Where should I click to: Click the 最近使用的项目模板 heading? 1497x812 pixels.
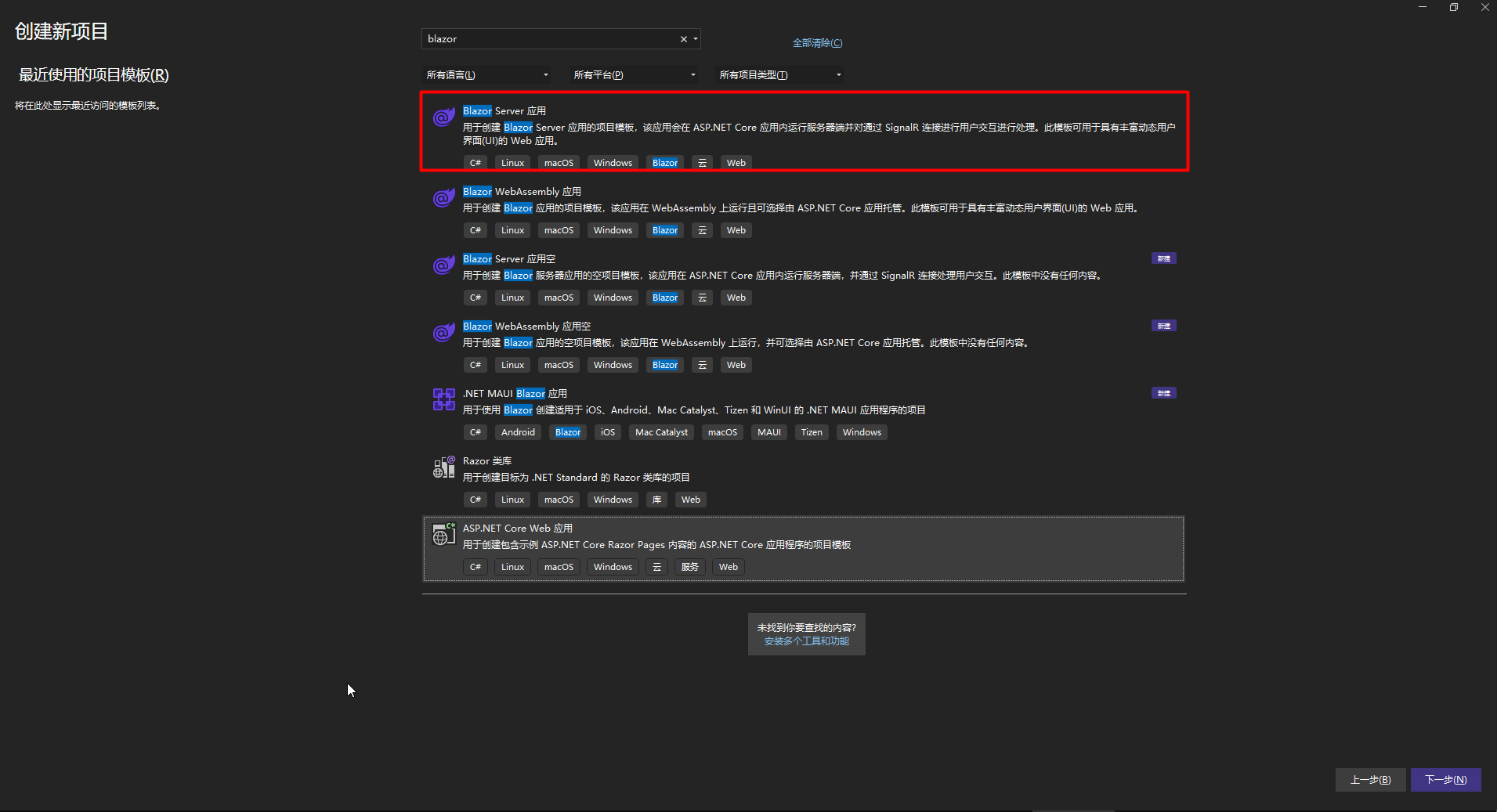pyautogui.click(x=94, y=75)
